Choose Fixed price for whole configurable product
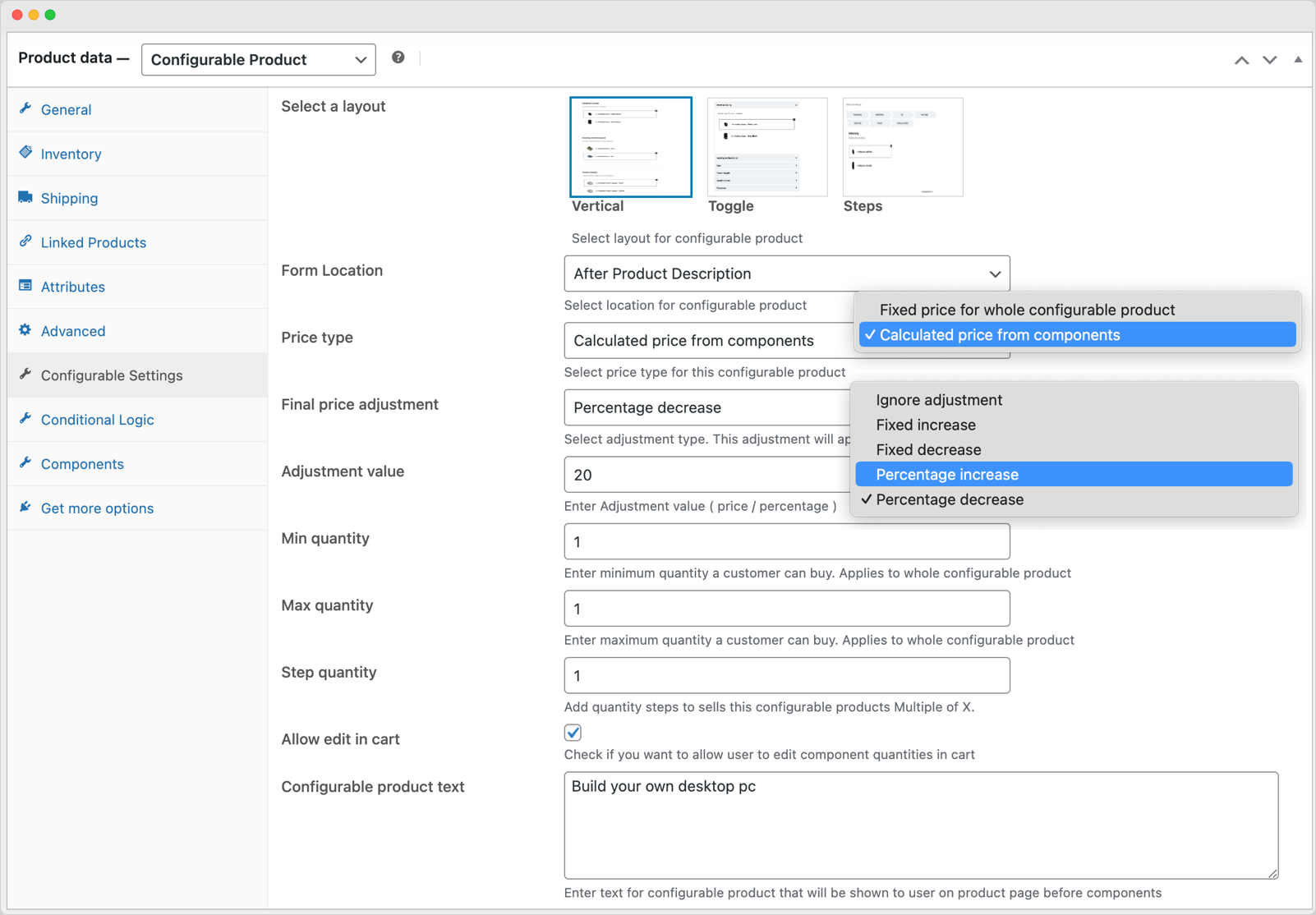Image resolution: width=1316 pixels, height=915 pixels. (1027, 310)
